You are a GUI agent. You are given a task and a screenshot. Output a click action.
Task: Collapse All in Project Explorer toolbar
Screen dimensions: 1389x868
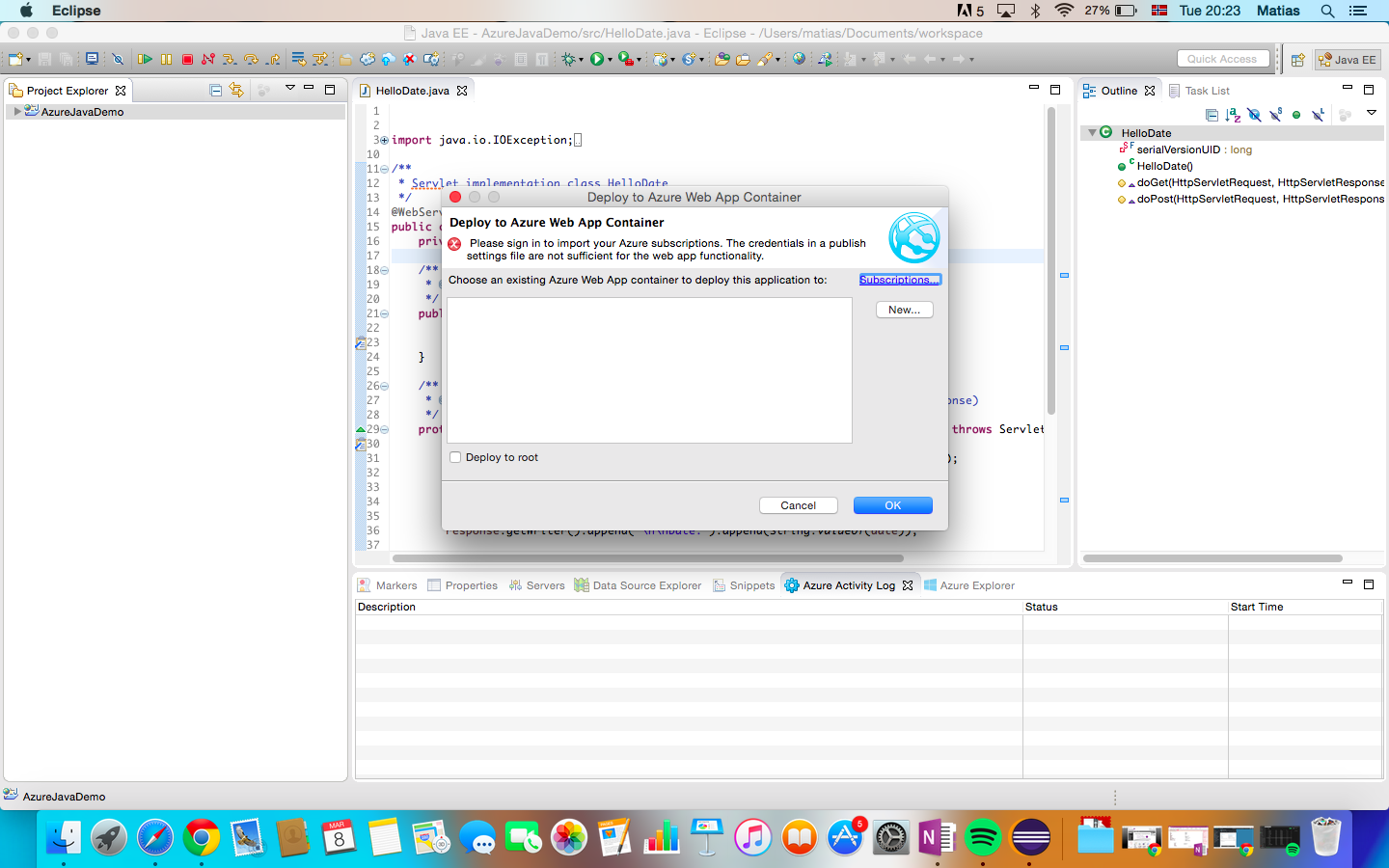216,90
